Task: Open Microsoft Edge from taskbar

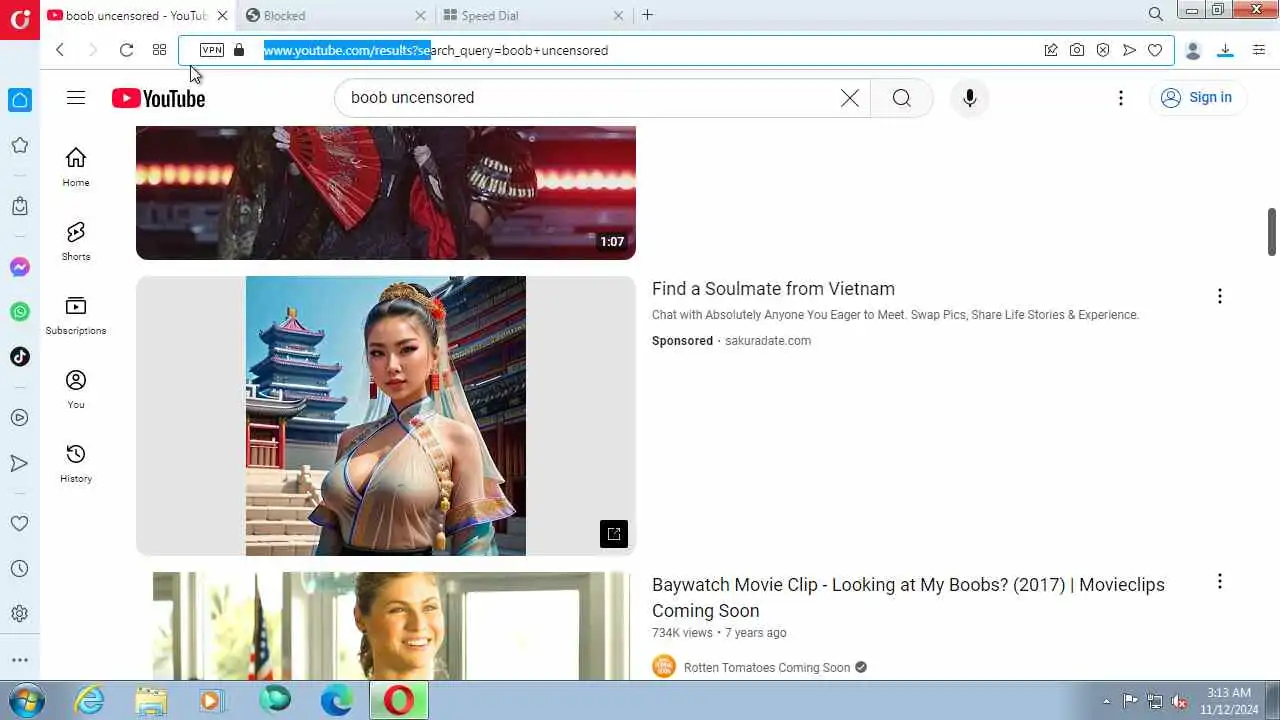Action: pos(336,700)
